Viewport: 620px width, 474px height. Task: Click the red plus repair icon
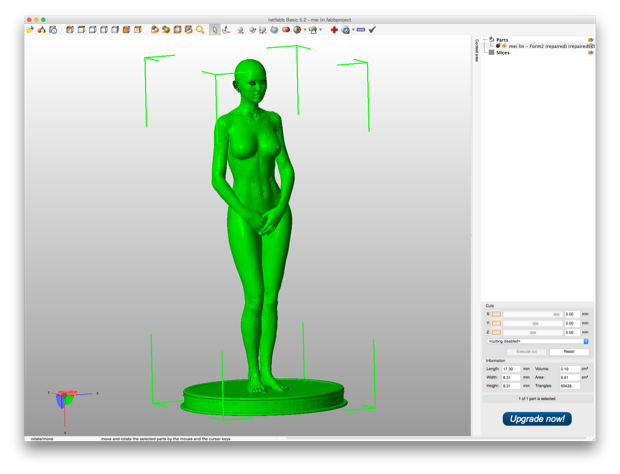(x=334, y=30)
